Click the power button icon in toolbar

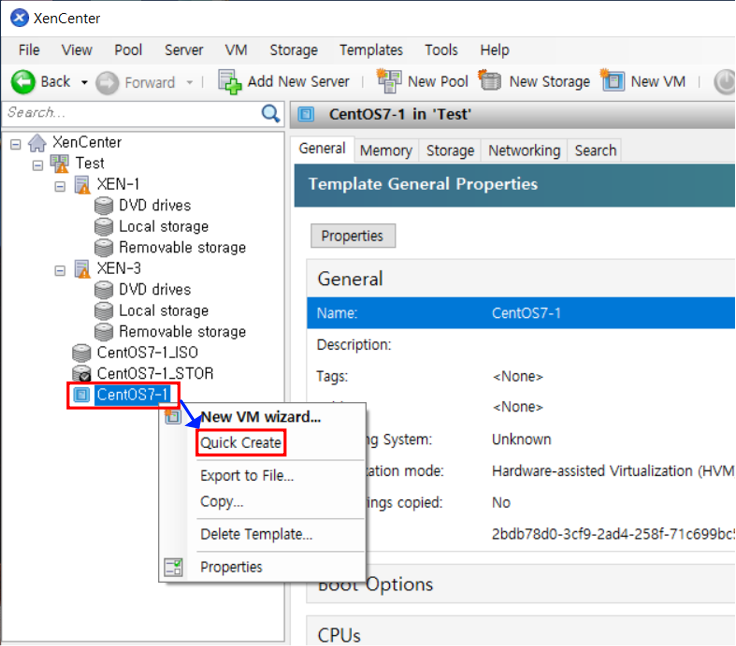(725, 82)
